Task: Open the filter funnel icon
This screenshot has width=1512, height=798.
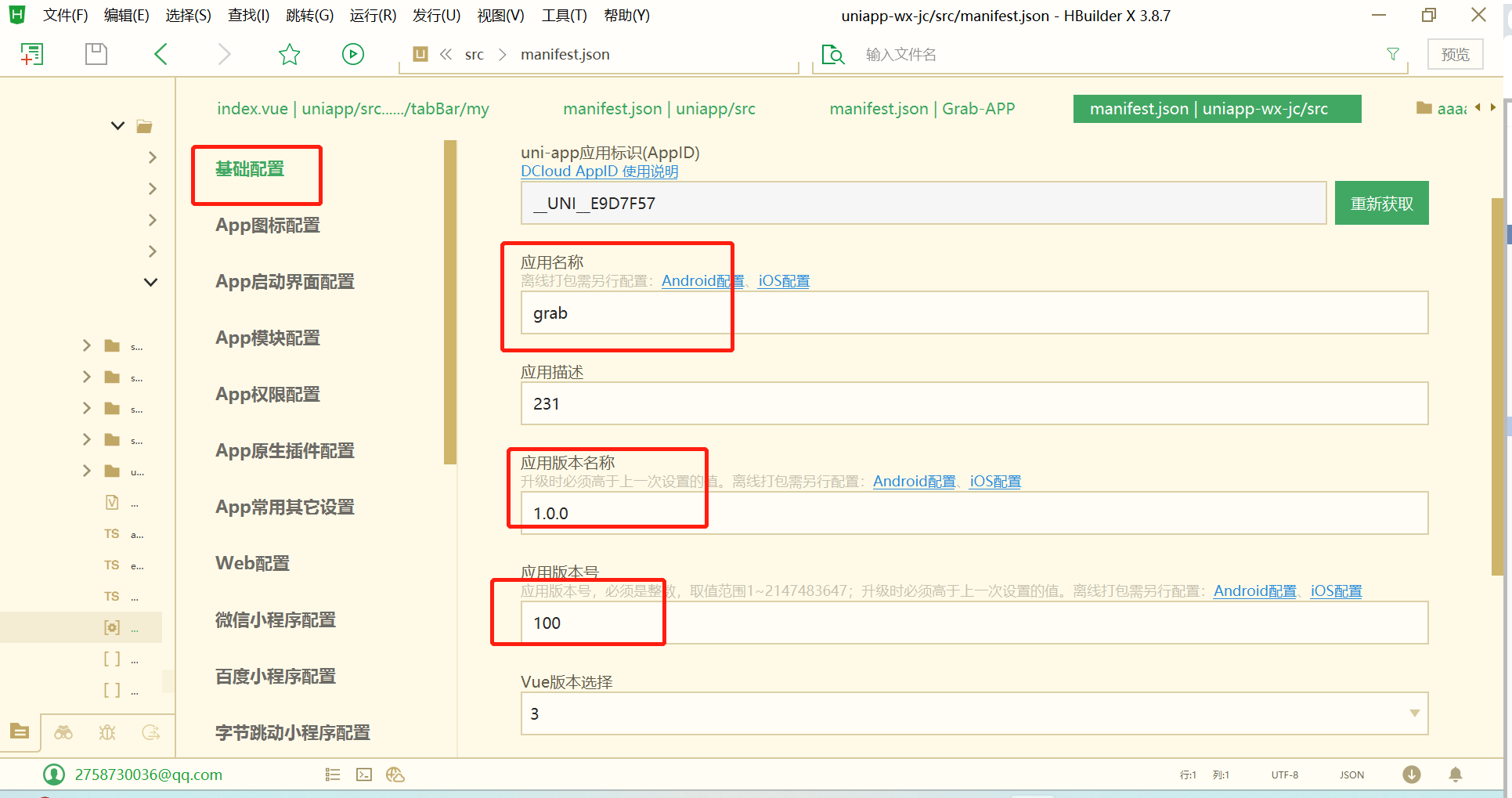Action: (x=1393, y=54)
